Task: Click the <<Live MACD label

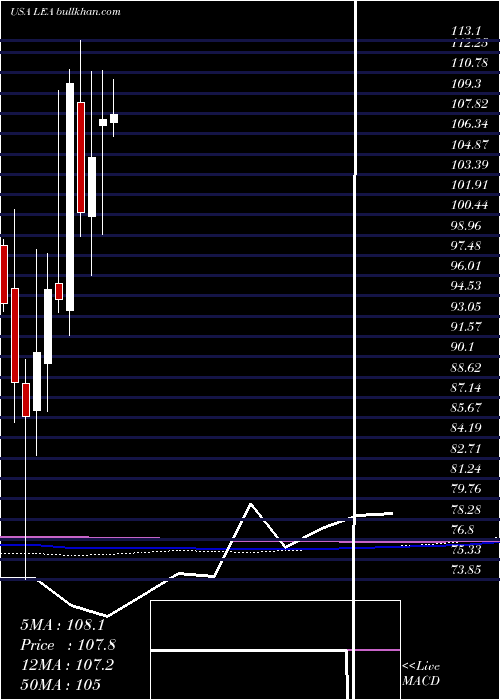Action: [x=421, y=674]
